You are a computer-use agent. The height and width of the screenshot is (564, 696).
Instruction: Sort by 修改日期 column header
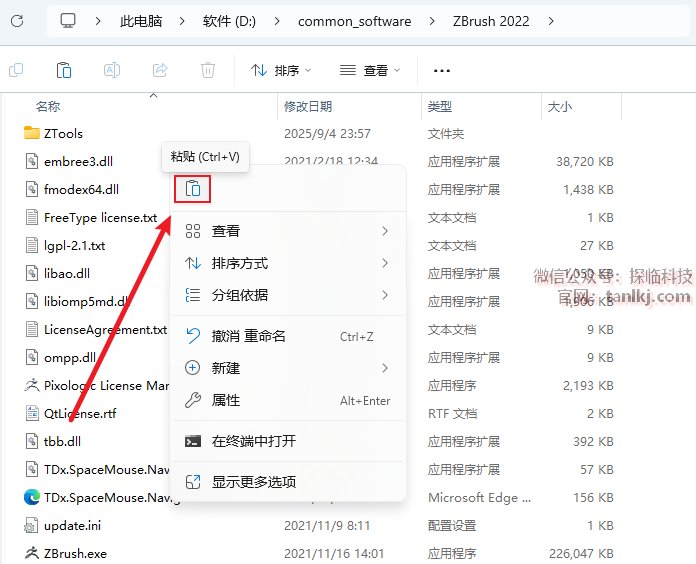click(308, 106)
